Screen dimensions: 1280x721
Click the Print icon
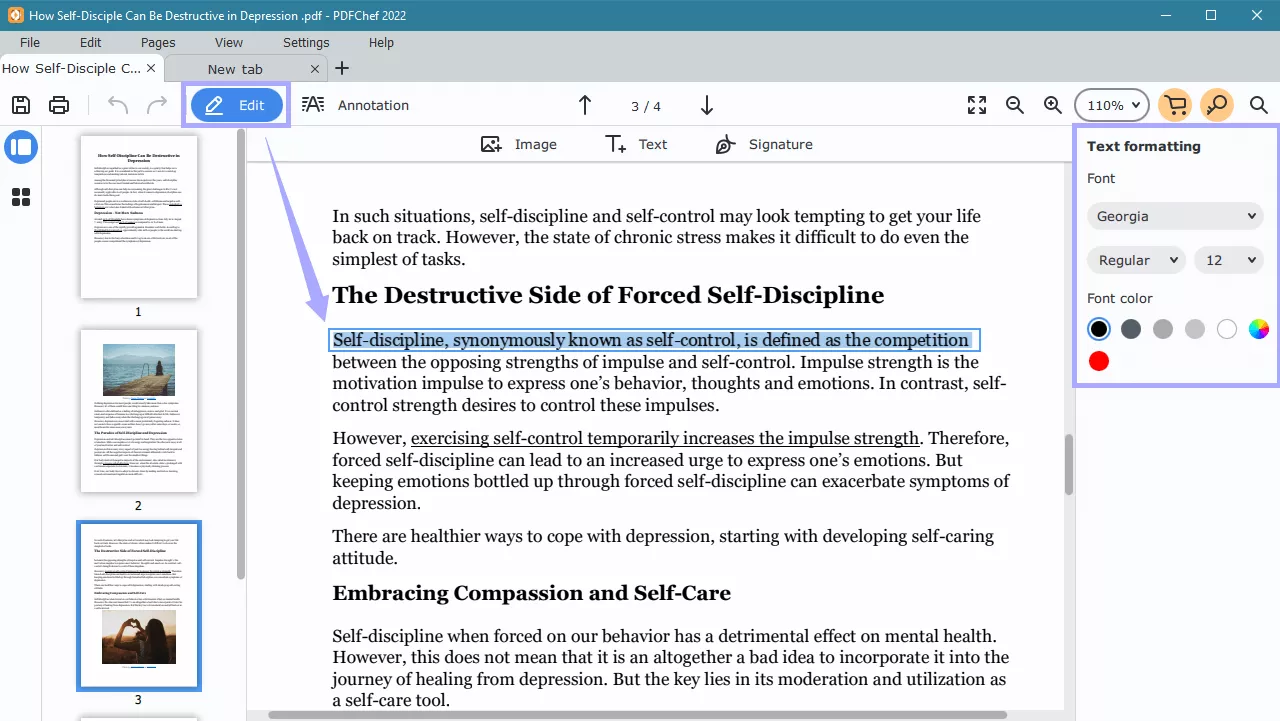pyautogui.click(x=58, y=105)
